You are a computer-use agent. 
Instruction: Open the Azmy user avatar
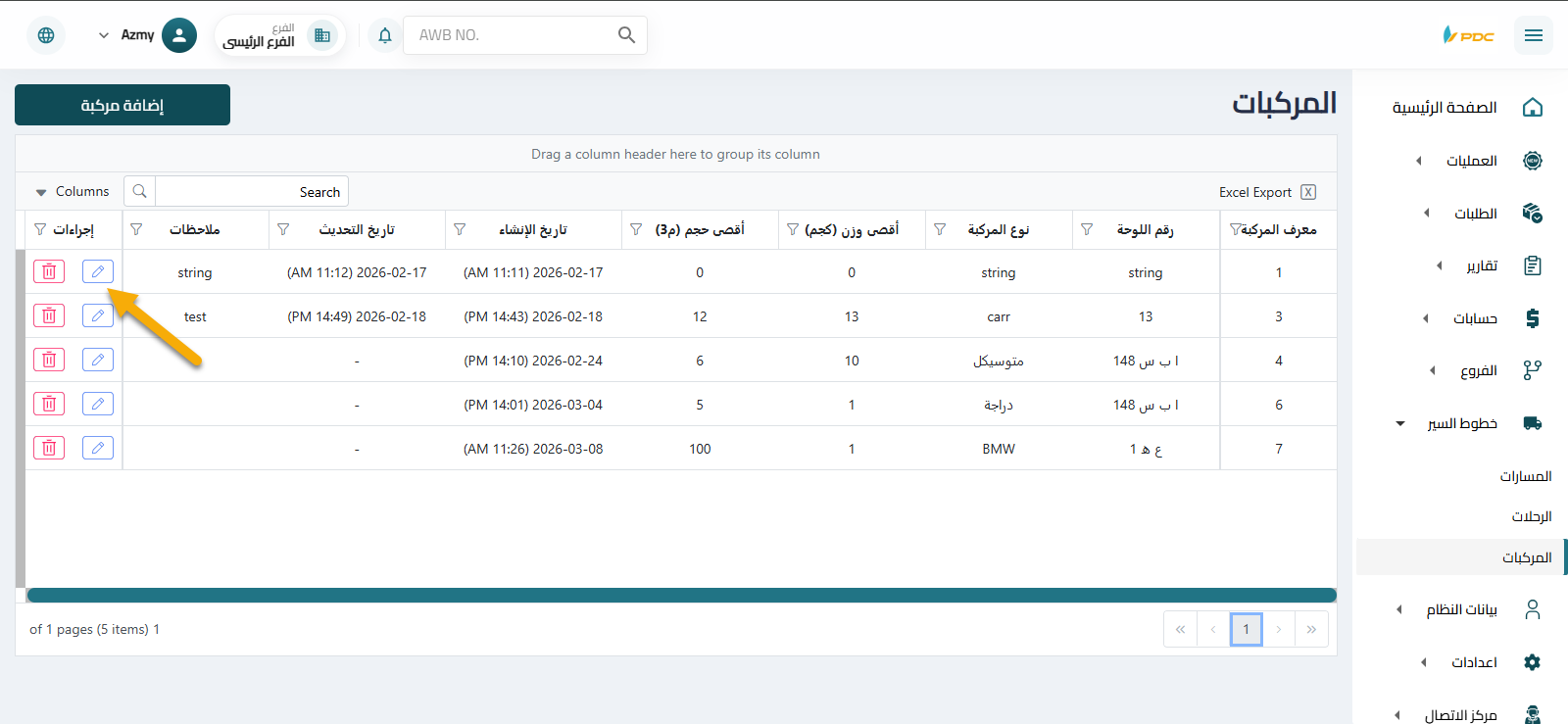(178, 35)
